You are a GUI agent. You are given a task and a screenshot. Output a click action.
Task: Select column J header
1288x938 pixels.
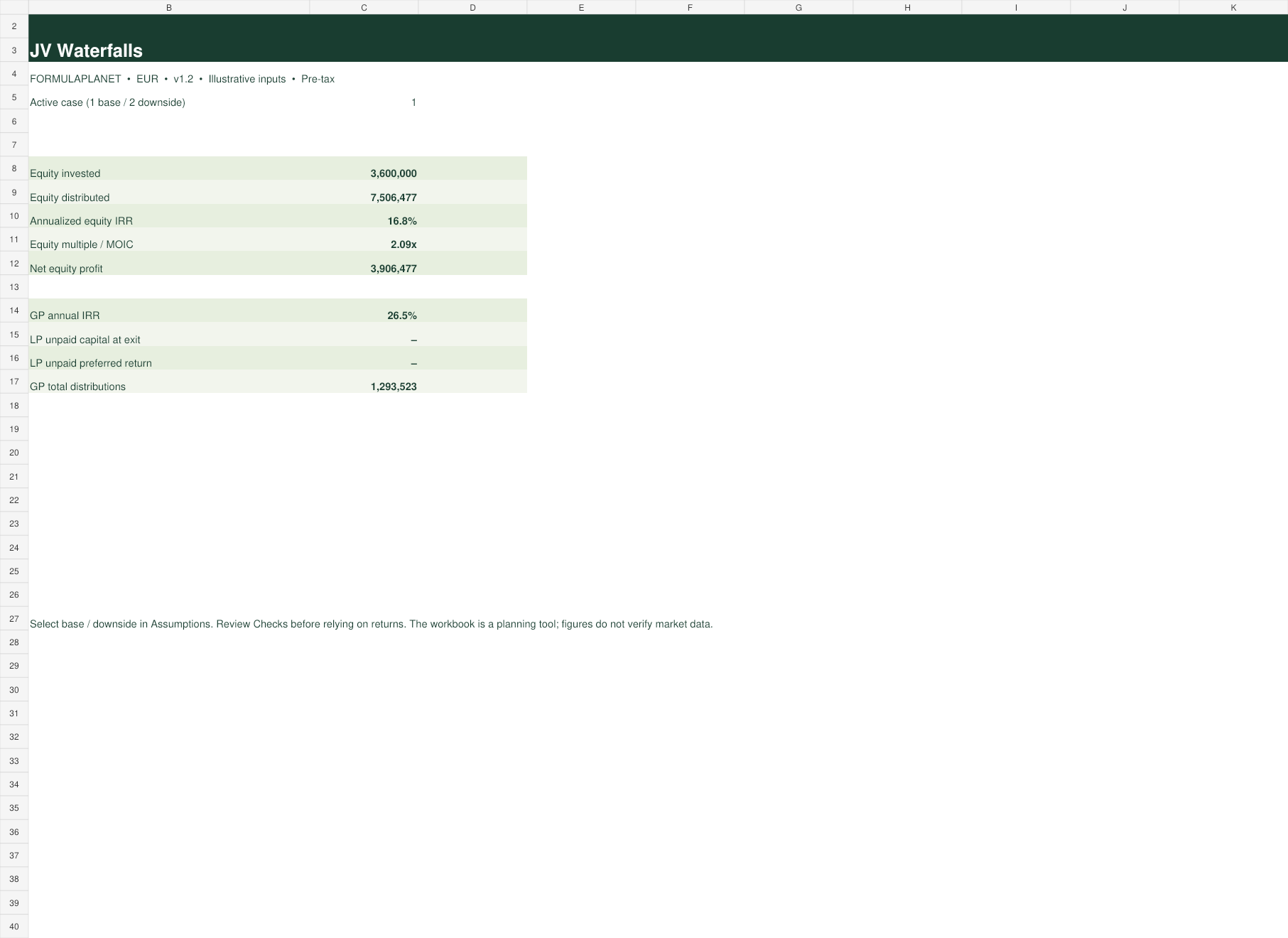(x=1125, y=7)
